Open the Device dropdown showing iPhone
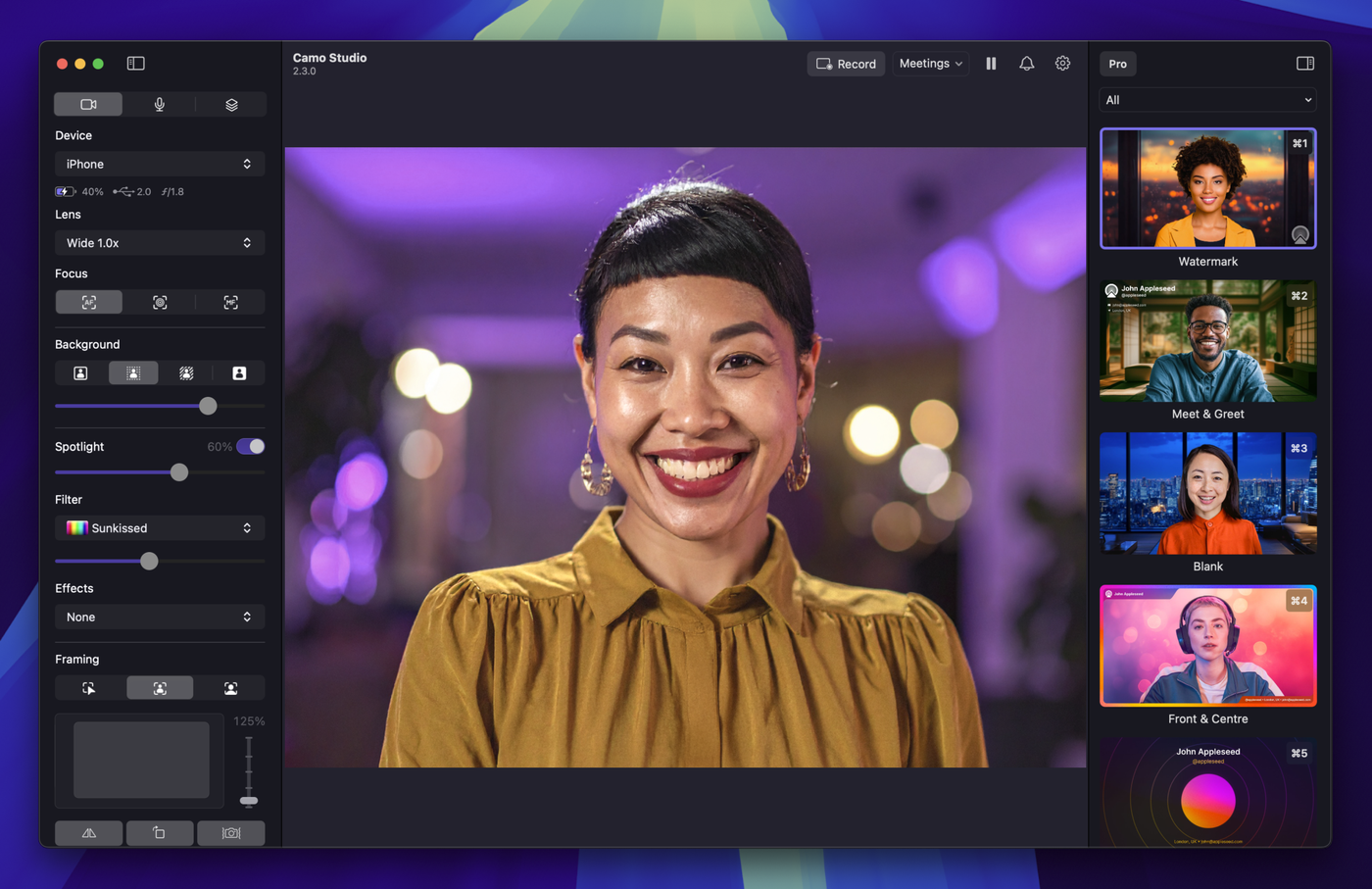The height and width of the screenshot is (889, 1372). 159,164
